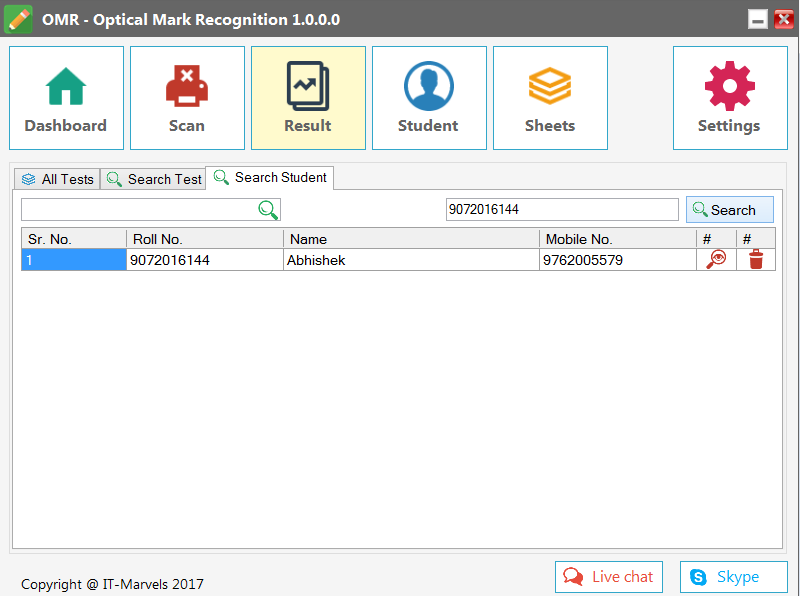Click the Mobile No. column header
Screen dimensions: 800x596
click(x=618, y=239)
